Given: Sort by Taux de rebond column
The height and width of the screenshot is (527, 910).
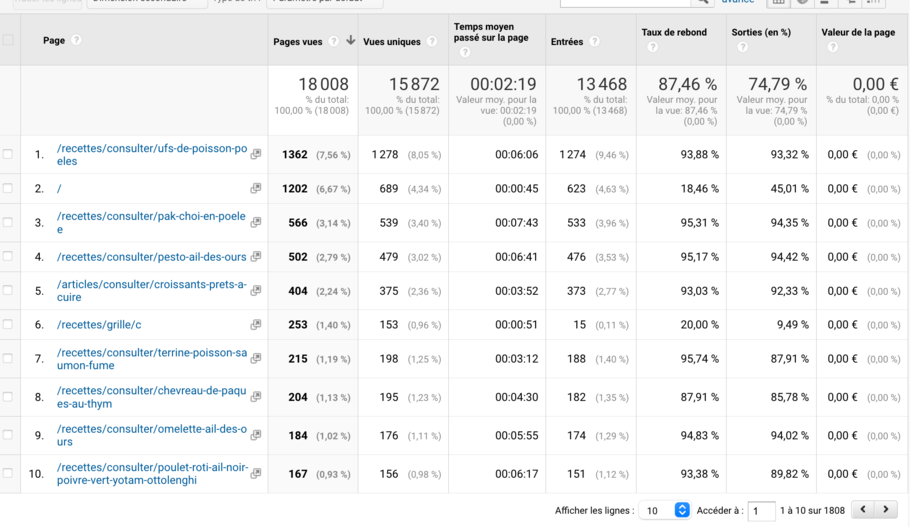Looking at the screenshot, I should (673, 33).
